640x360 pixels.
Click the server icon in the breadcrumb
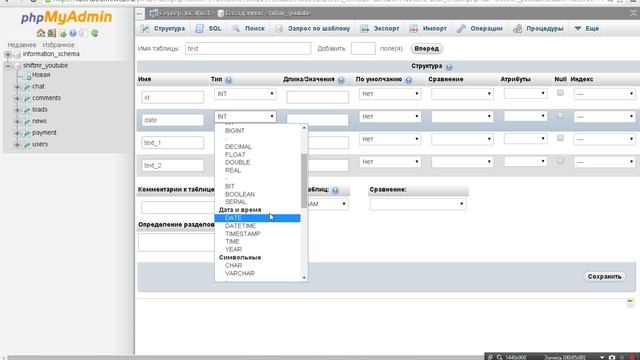154,13
